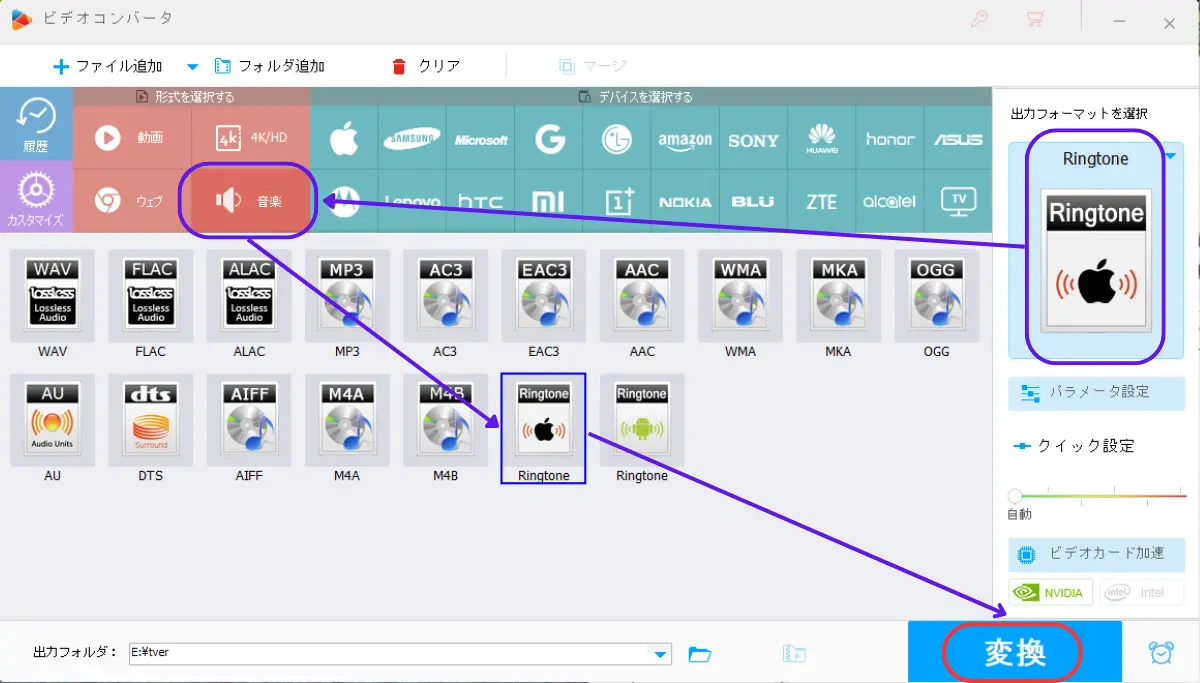
Task: Open Google device presets
Action: [549, 139]
